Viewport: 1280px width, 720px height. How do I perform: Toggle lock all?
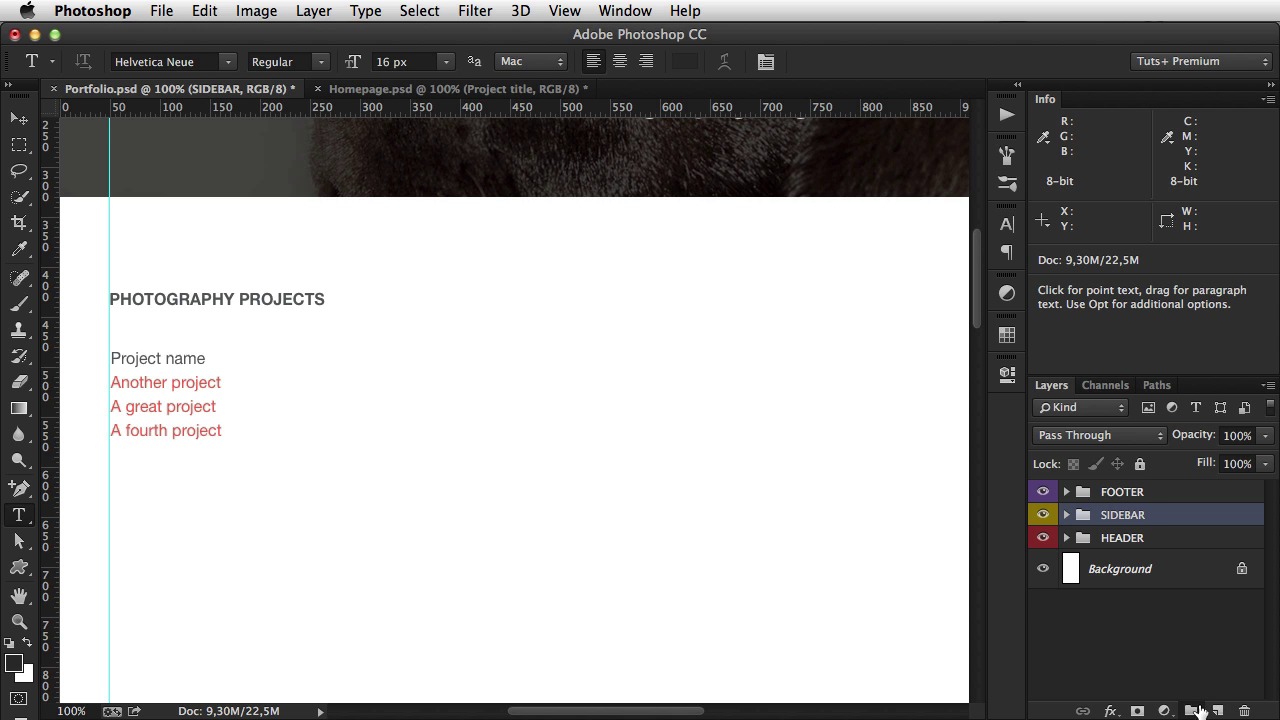coord(1139,464)
